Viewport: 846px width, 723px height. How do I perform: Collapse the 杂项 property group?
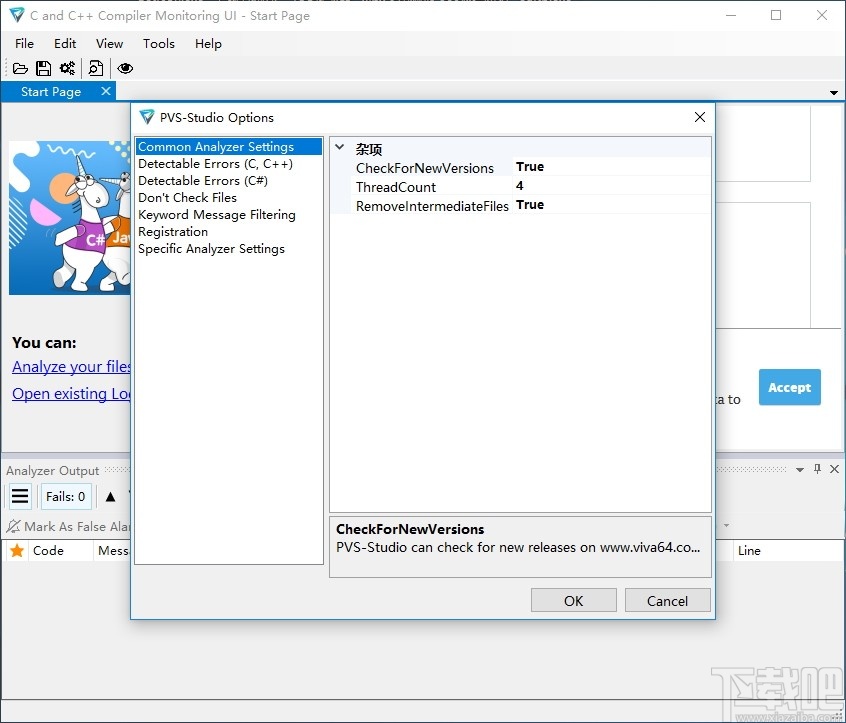point(340,147)
